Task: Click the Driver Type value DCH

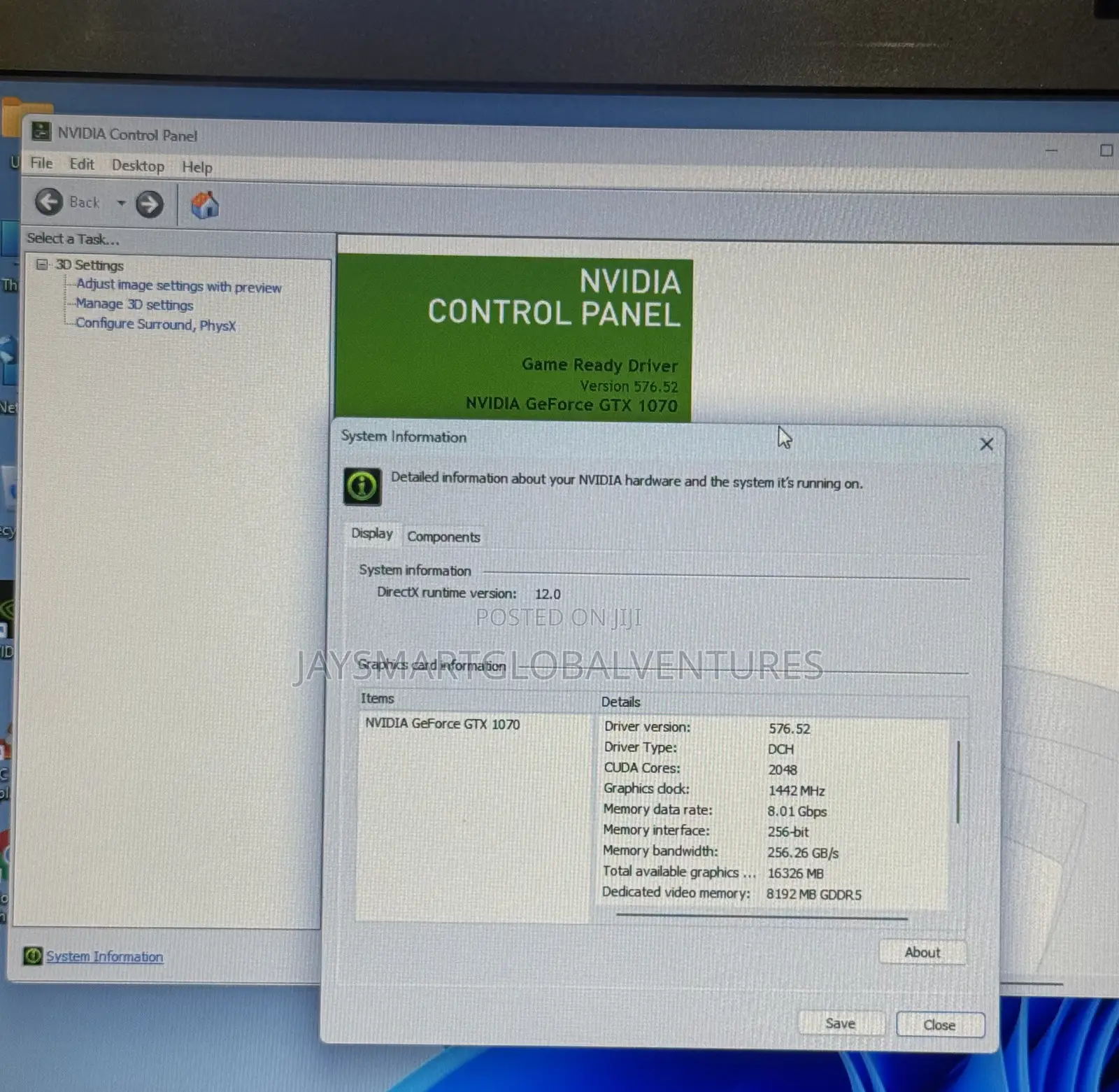Action: [781, 749]
